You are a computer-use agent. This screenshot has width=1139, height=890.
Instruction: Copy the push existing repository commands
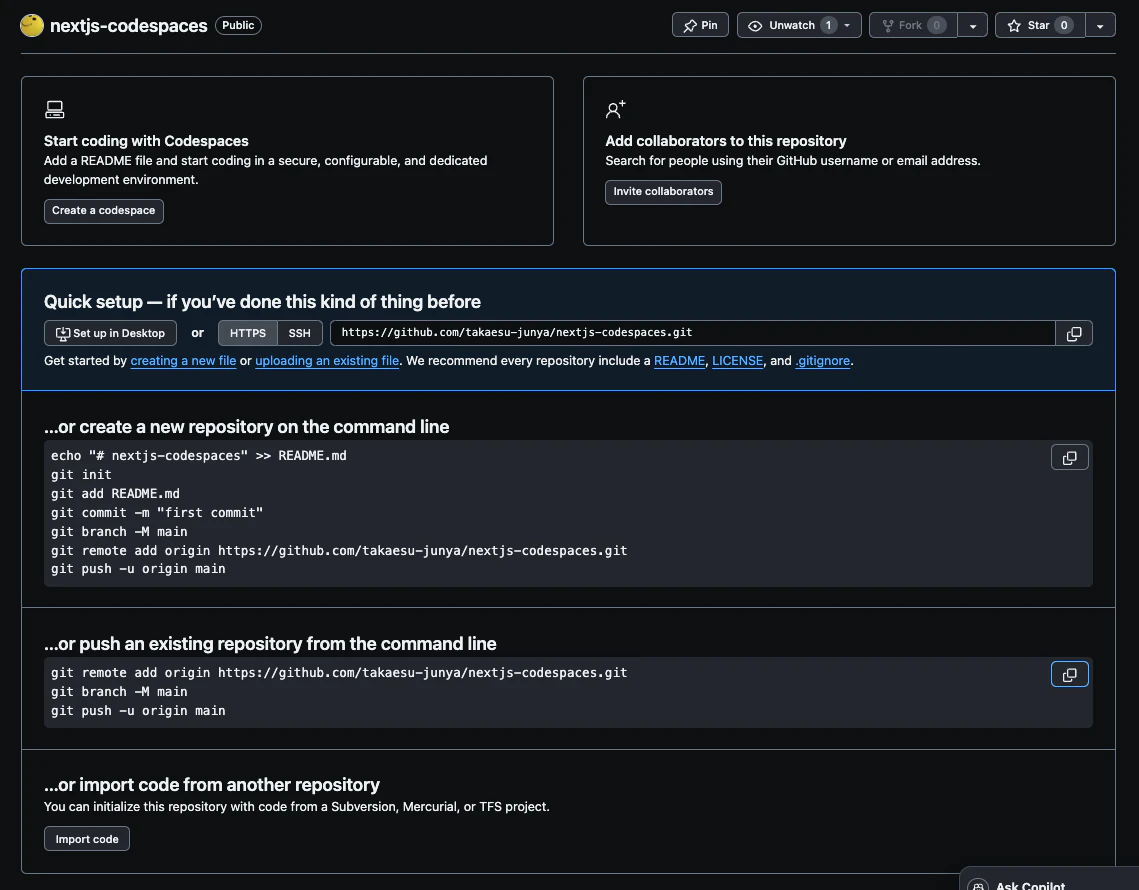pyautogui.click(x=1069, y=674)
